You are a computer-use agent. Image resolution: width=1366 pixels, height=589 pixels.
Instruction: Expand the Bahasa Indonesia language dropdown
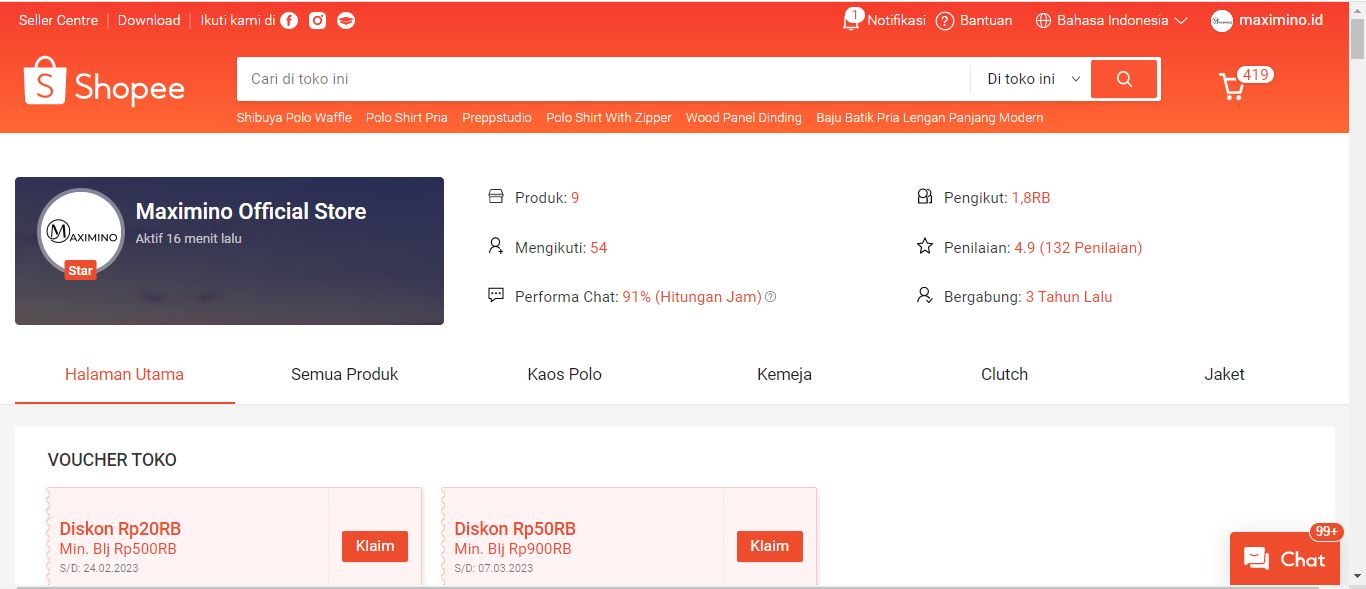[x=1111, y=21]
